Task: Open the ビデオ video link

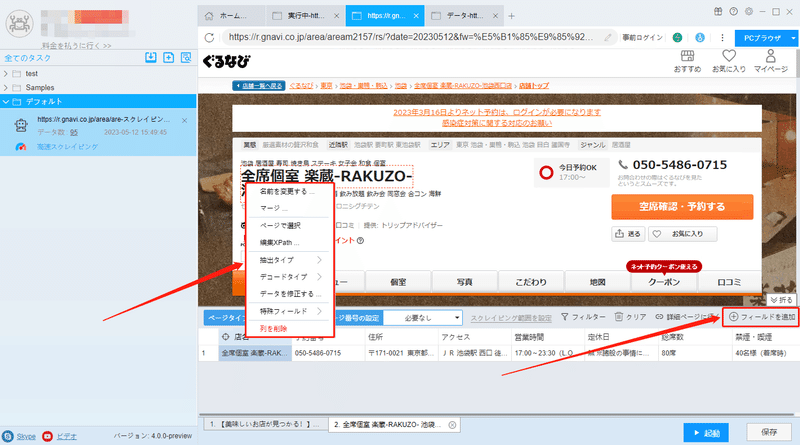Action: pos(66,436)
